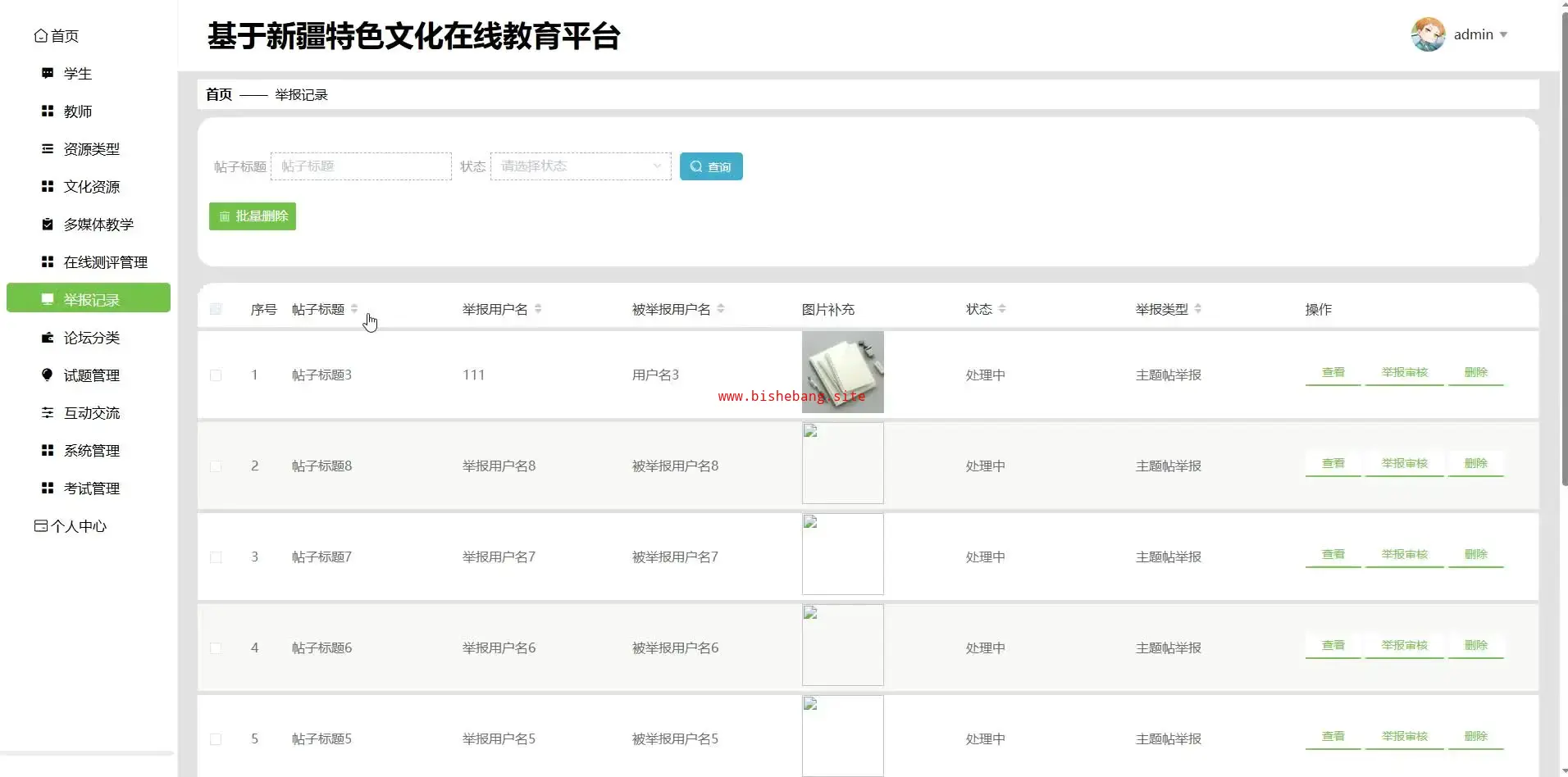Click 删除 for 帖子标题6 row
This screenshot has height=777, width=1568.
[1476, 646]
